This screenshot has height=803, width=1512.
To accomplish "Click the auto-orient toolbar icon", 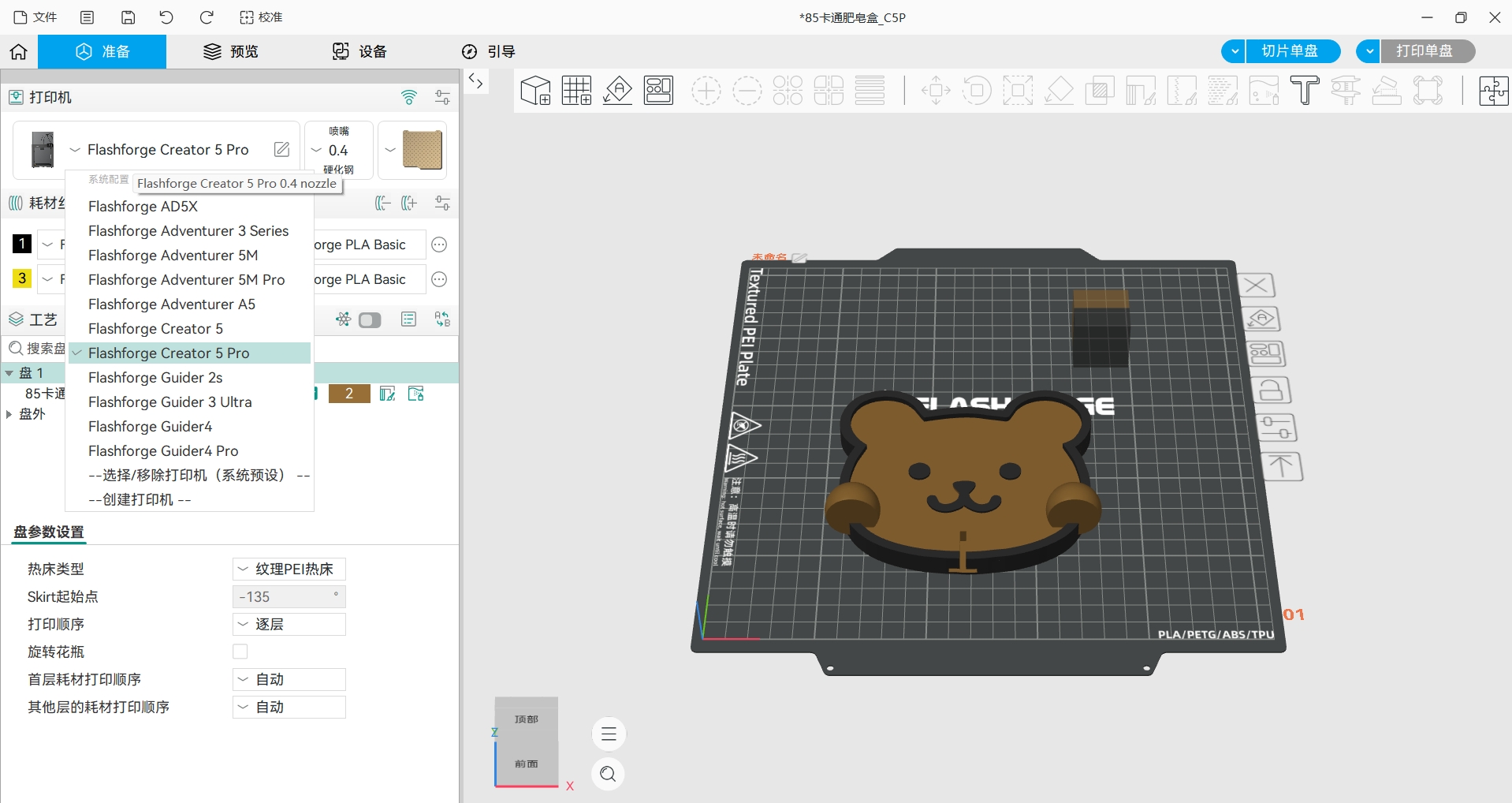I will [x=618, y=91].
